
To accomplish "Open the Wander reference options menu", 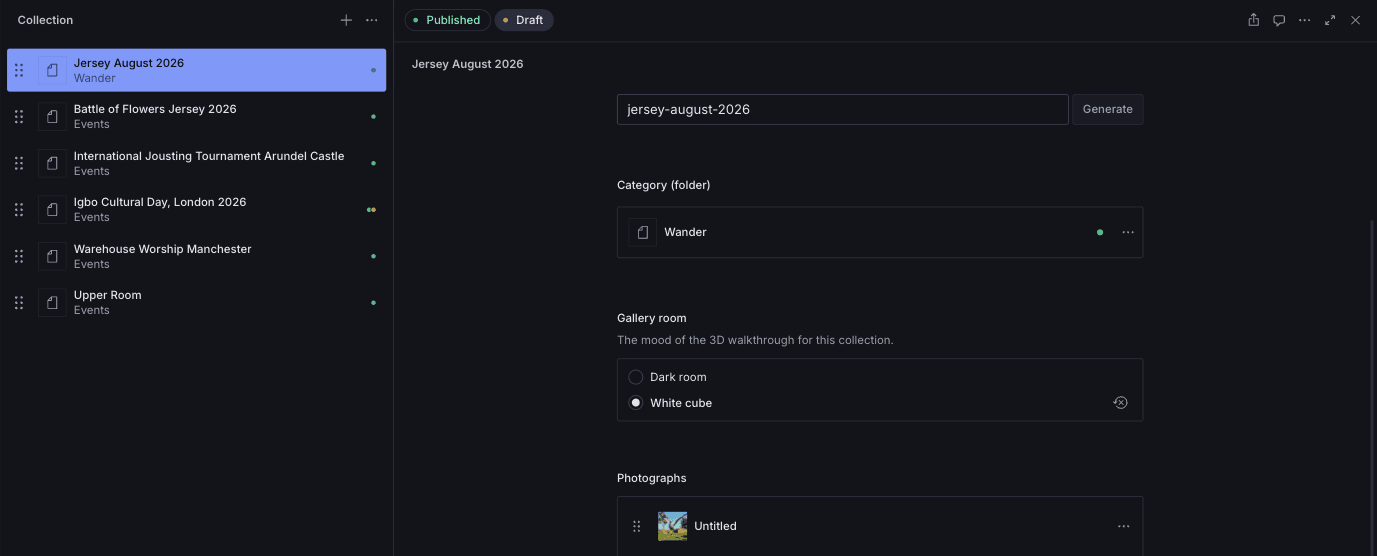I will click(1128, 232).
